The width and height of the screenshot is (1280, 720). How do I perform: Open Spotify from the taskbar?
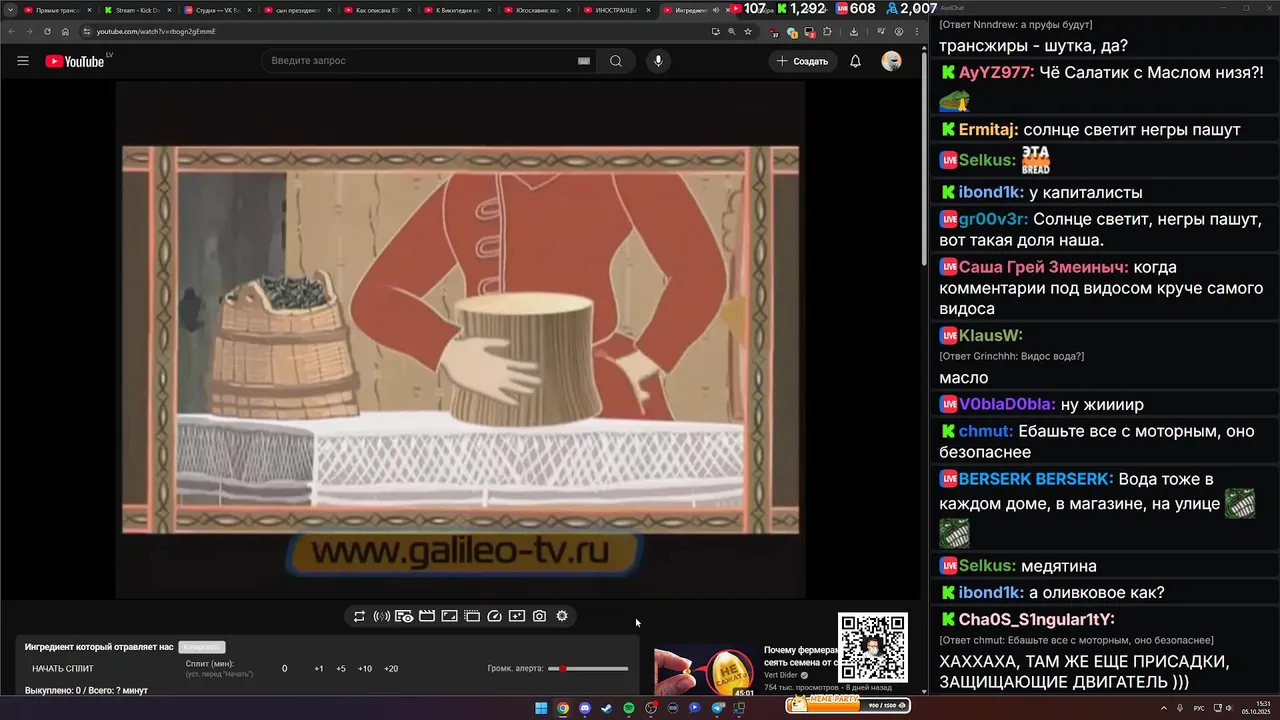coord(628,708)
